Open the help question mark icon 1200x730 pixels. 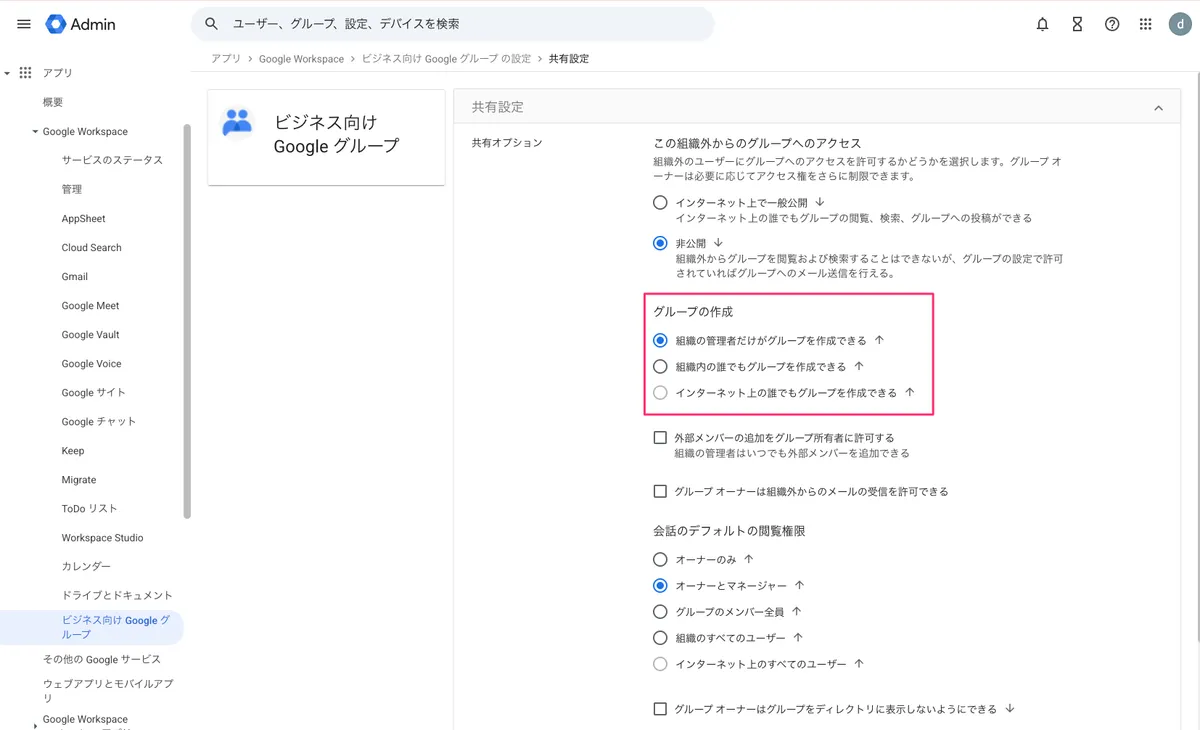(1112, 24)
